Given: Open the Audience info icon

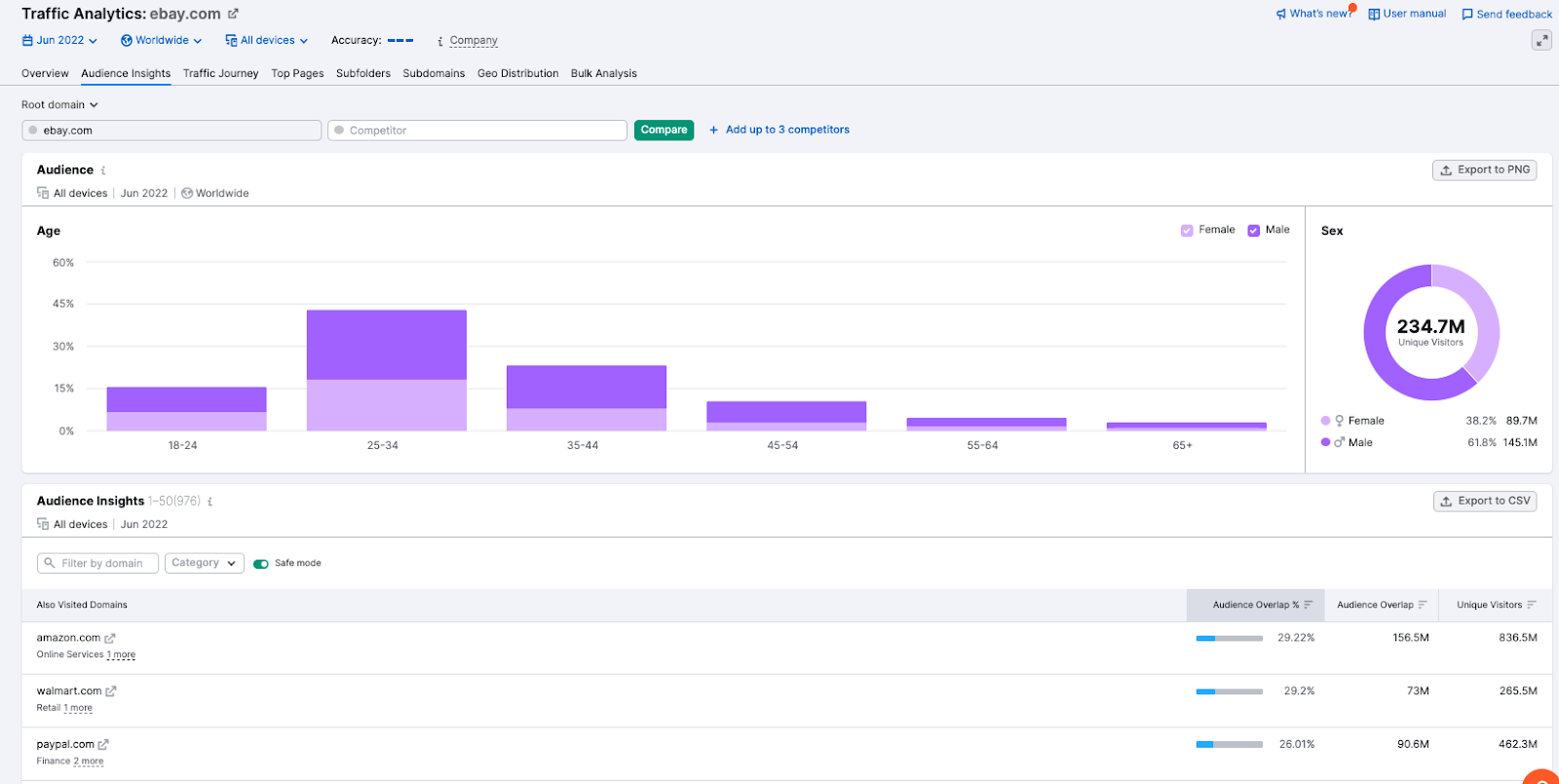Looking at the screenshot, I should (103, 170).
